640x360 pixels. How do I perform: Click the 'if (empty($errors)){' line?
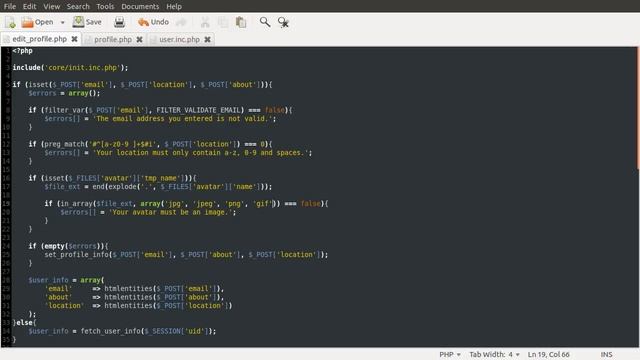click(x=68, y=246)
